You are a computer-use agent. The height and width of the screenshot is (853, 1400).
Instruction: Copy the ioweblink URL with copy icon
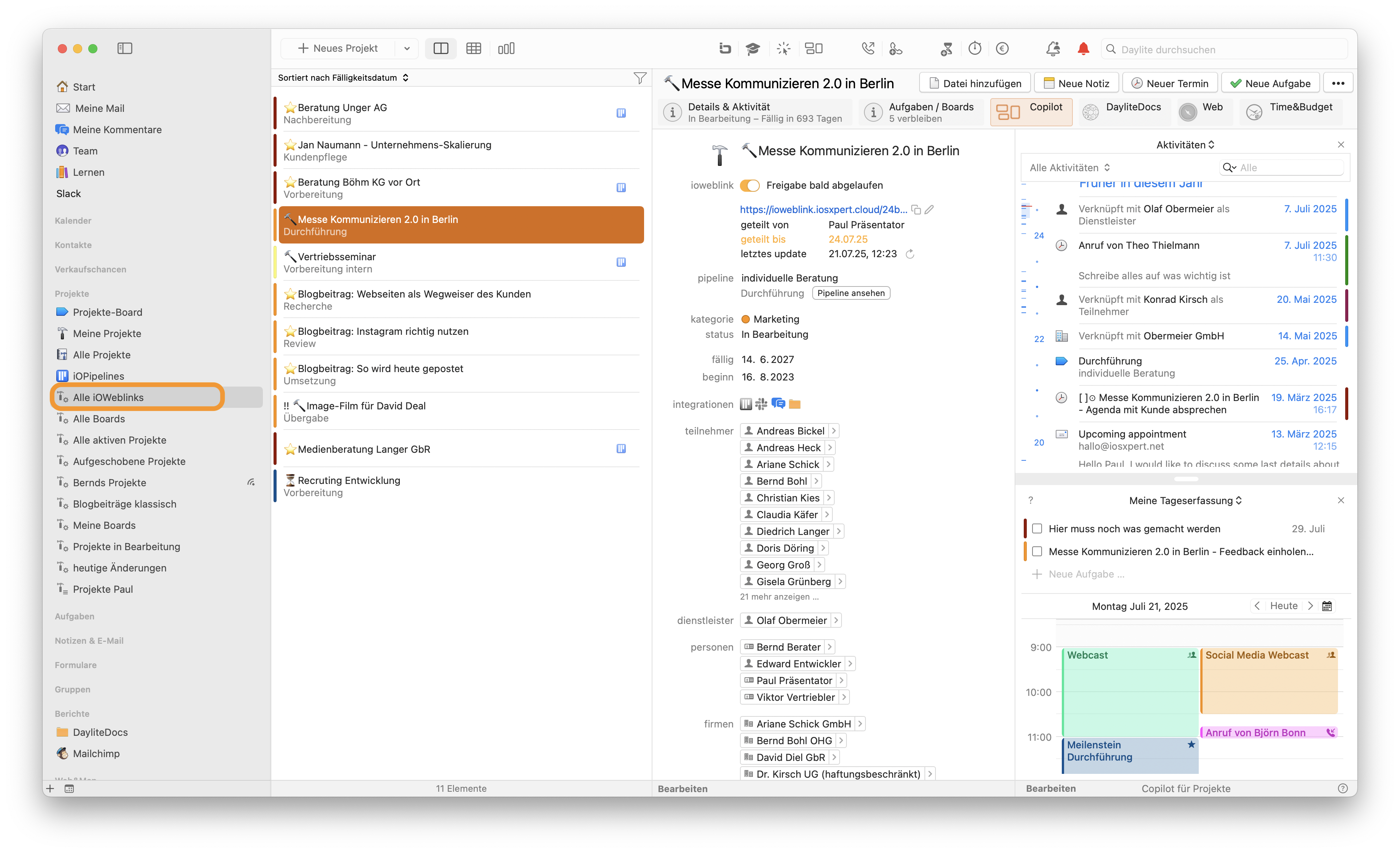click(916, 210)
